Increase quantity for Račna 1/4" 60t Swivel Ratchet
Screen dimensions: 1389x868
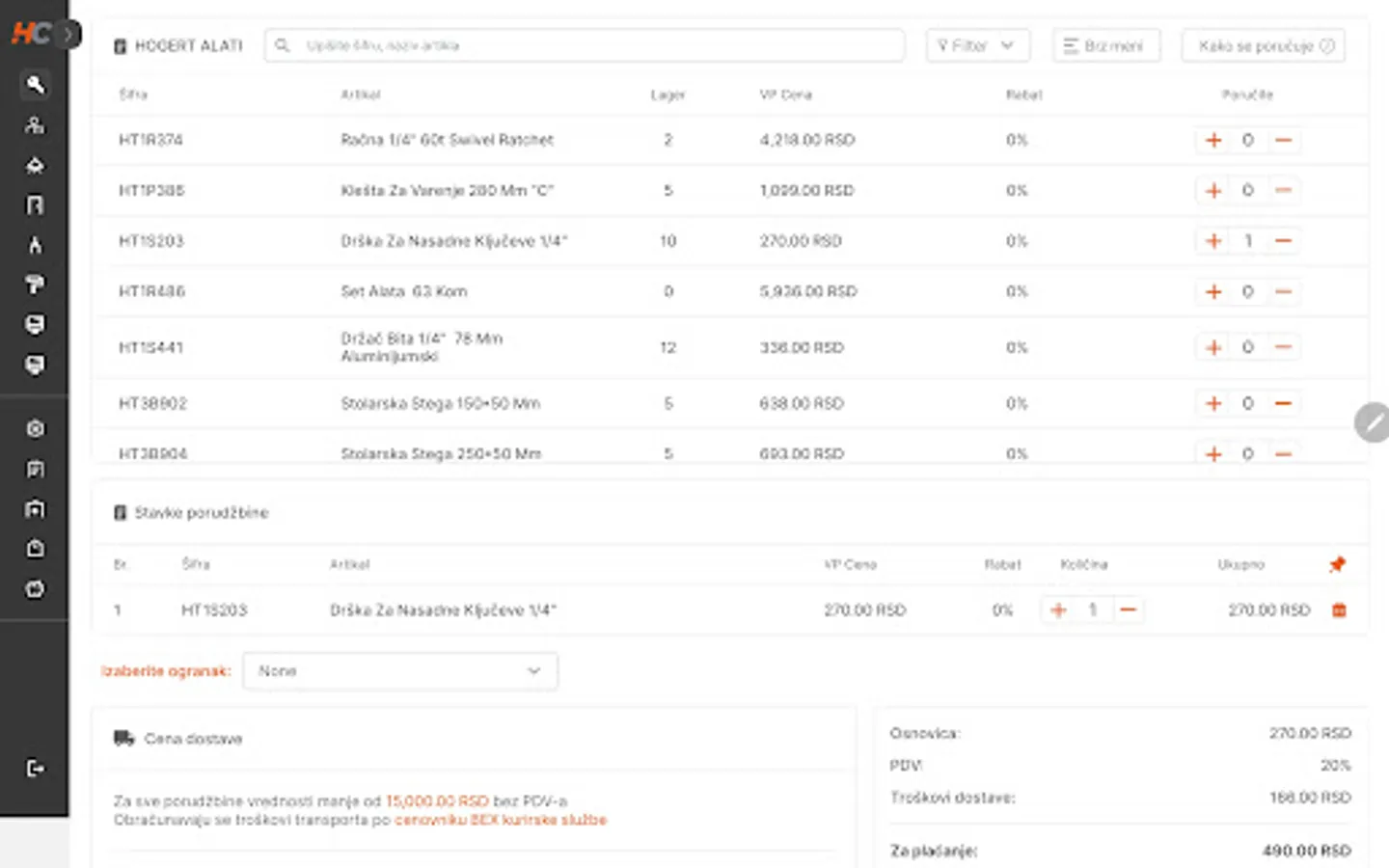pyautogui.click(x=1213, y=140)
